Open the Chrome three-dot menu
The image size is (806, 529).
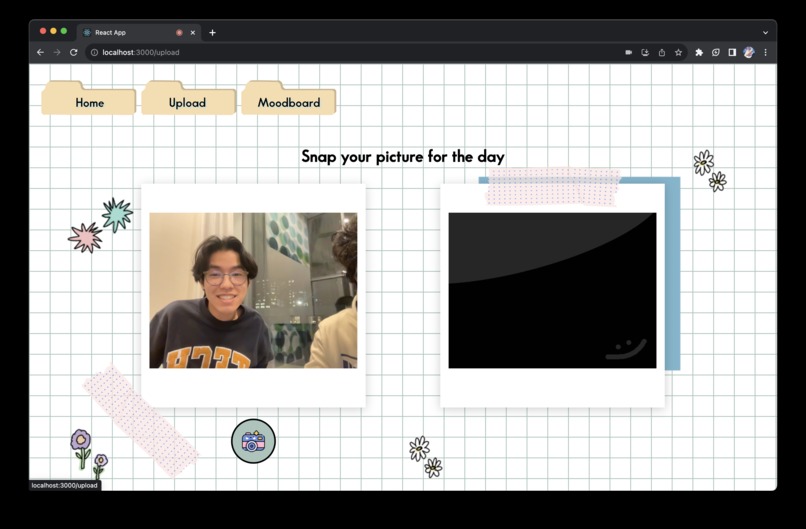(765, 52)
